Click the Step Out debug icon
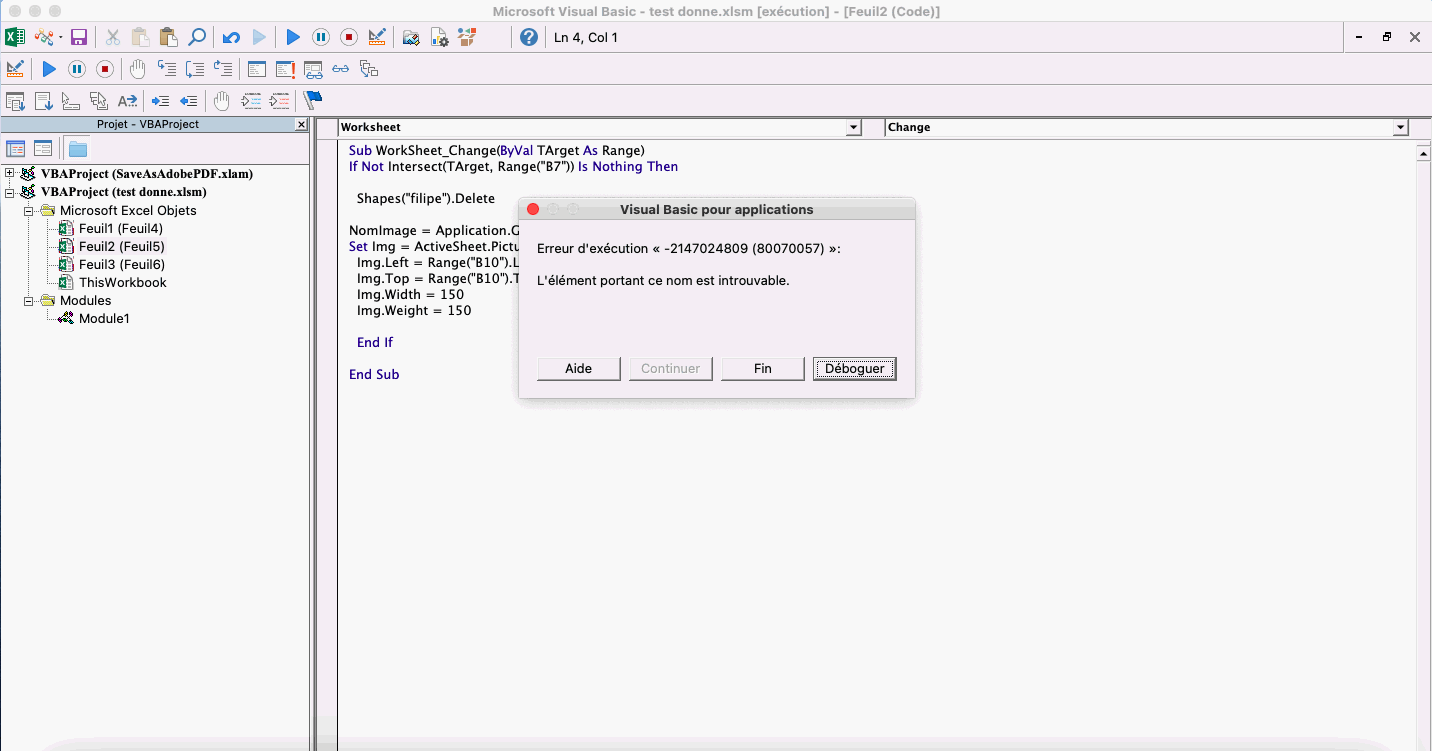 pos(223,69)
